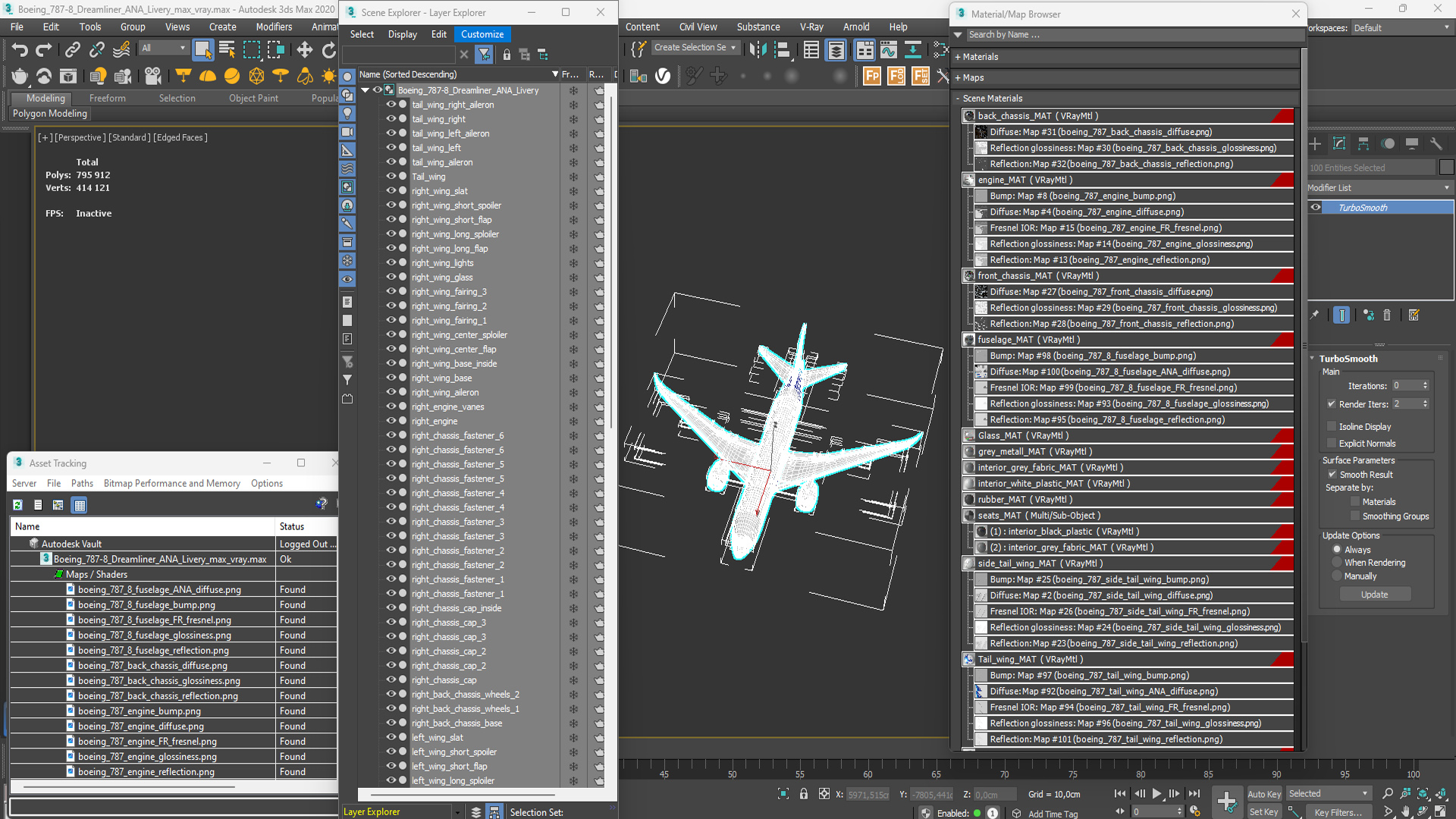Click the Bind to Space Warp icon
Image resolution: width=1456 pixels, height=819 pixels.
[x=121, y=50]
